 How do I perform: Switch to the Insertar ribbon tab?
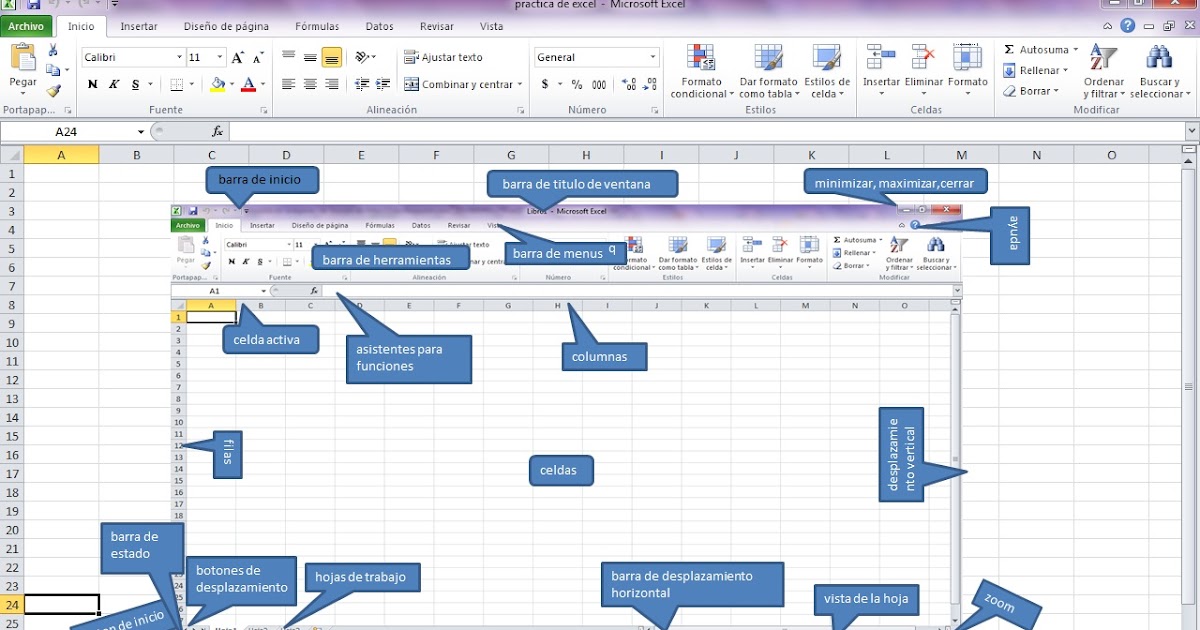(139, 26)
